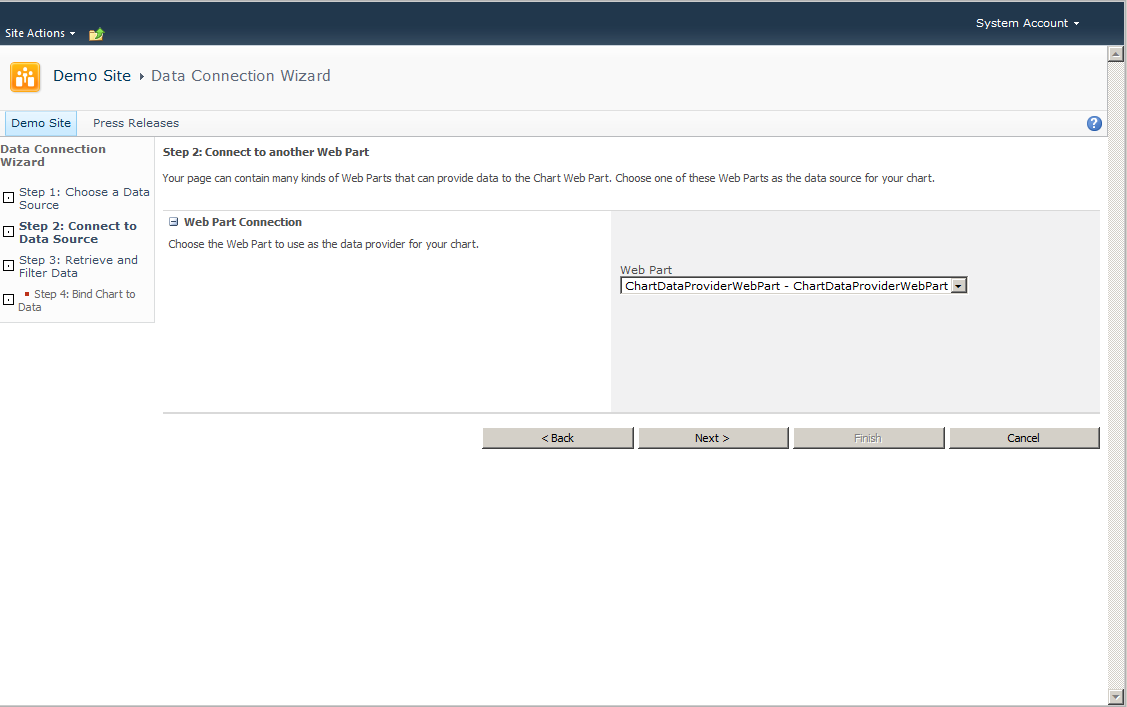Switch to the Press Releases tab
The width and height of the screenshot is (1127, 707).
click(135, 123)
